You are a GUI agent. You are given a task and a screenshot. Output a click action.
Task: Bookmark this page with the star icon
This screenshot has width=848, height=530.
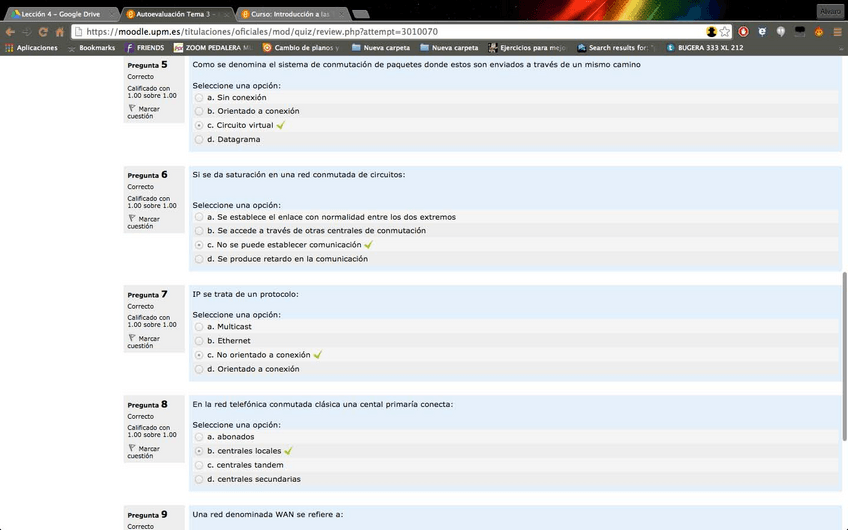725,31
